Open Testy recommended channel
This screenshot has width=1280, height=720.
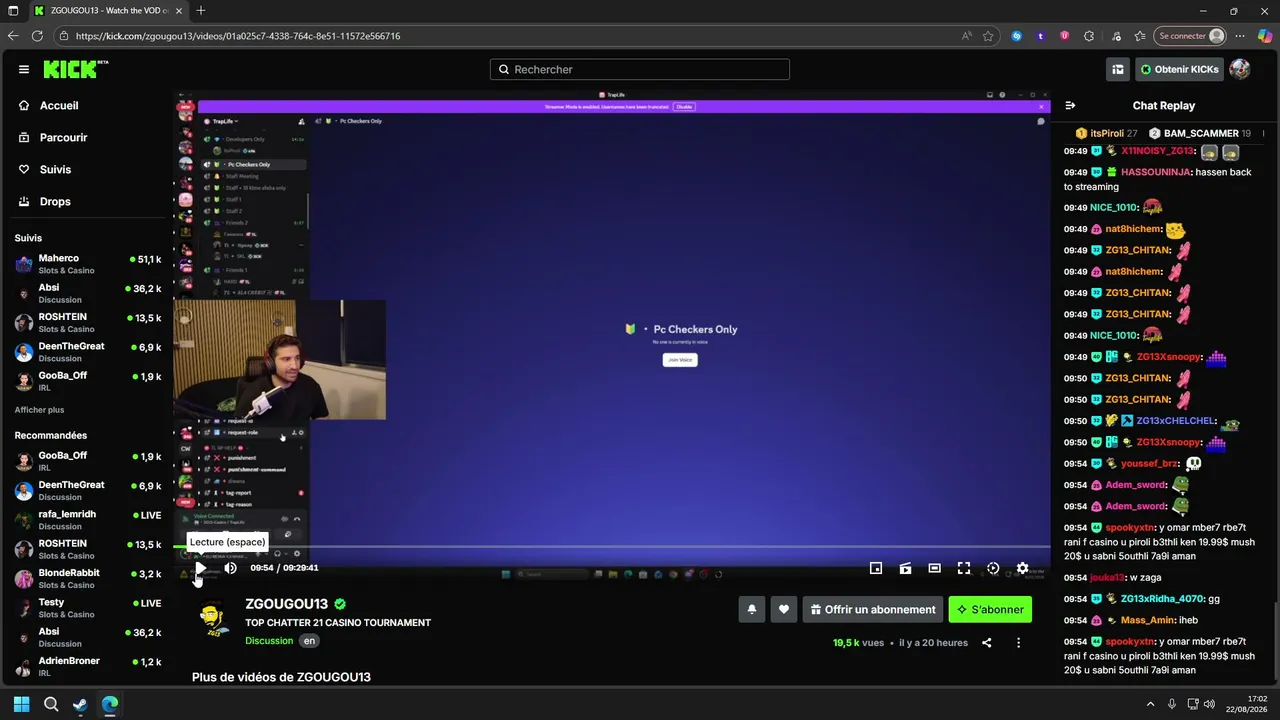tap(87, 608)
